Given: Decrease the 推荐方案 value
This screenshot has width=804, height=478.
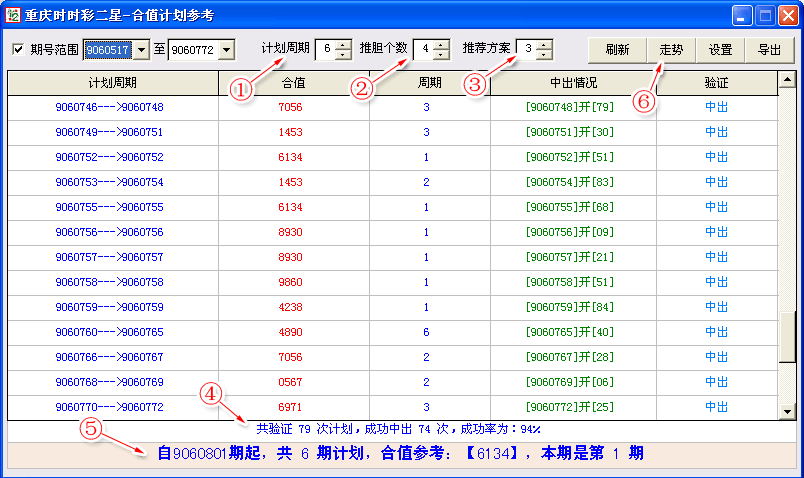Looking at the screenshot, I should 544,55.
